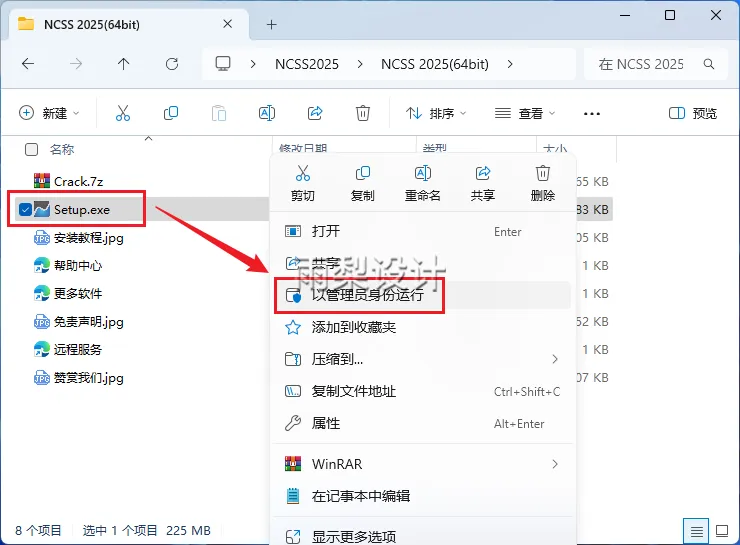Click Delete trash icon in the context menu
This screenshot has height=545, width=740.
(x=543, y=174)
